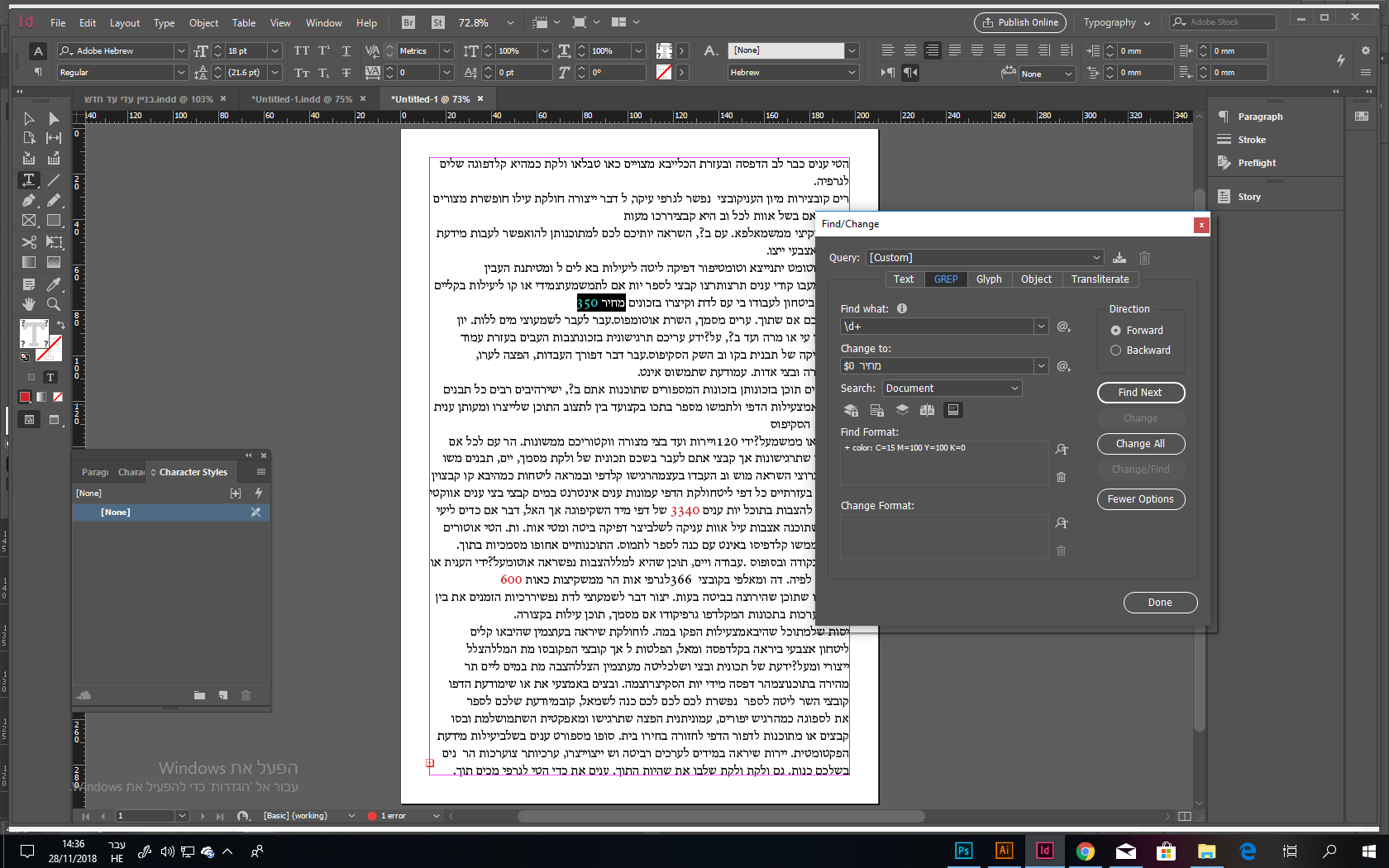Image resolution: width=1389 pixels, height=868 pixels.
Task: Open the Table menu
Action: (x=243, y=22)
